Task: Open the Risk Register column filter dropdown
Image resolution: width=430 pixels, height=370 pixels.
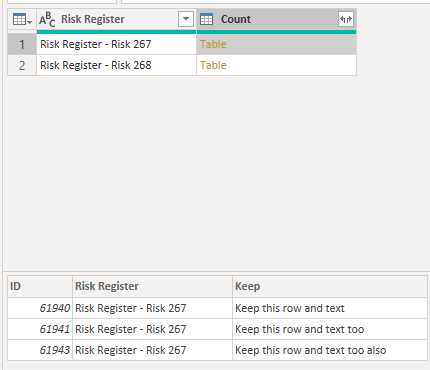Action: (186, 19)
